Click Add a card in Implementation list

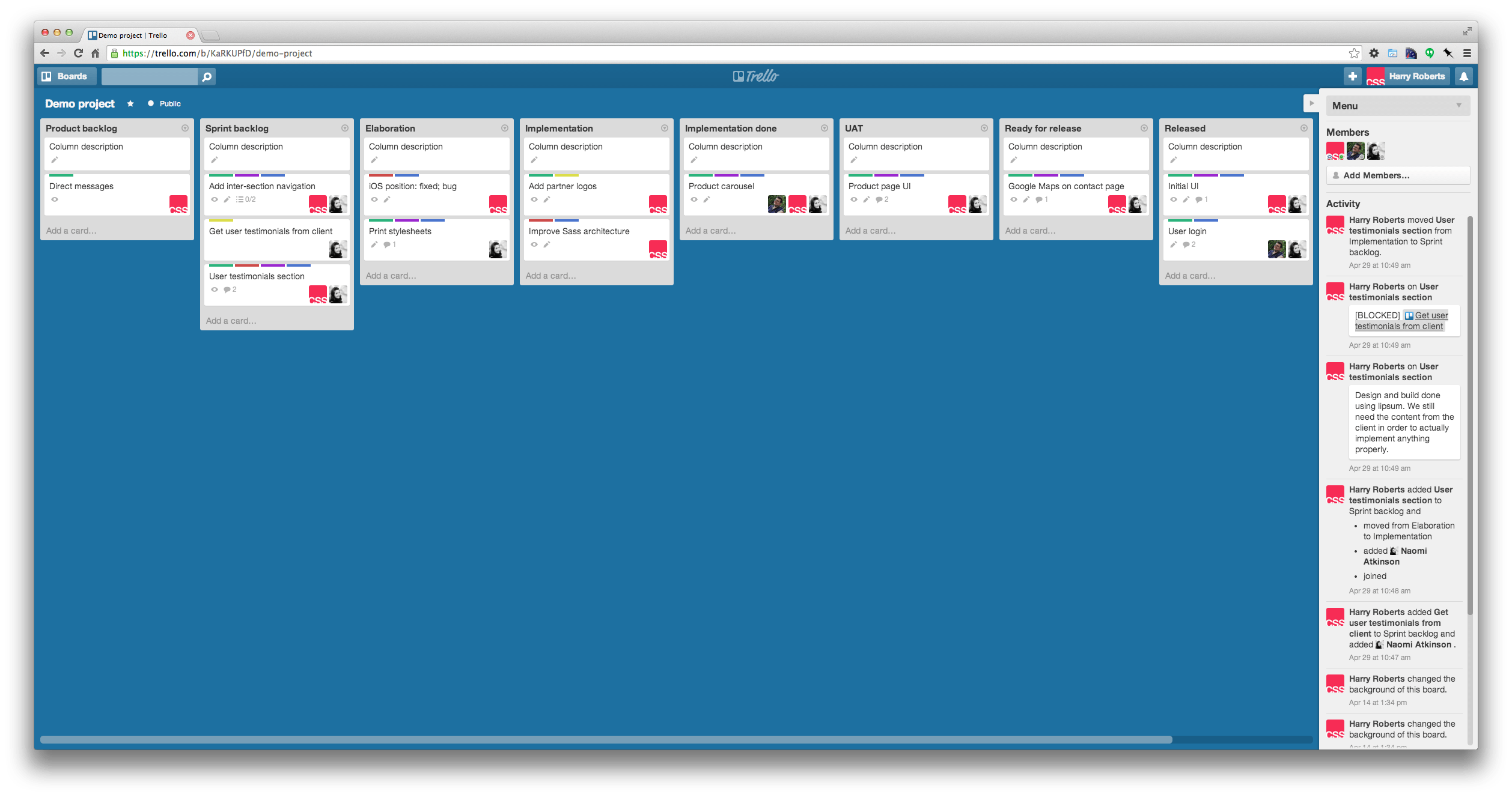(550, 276)
